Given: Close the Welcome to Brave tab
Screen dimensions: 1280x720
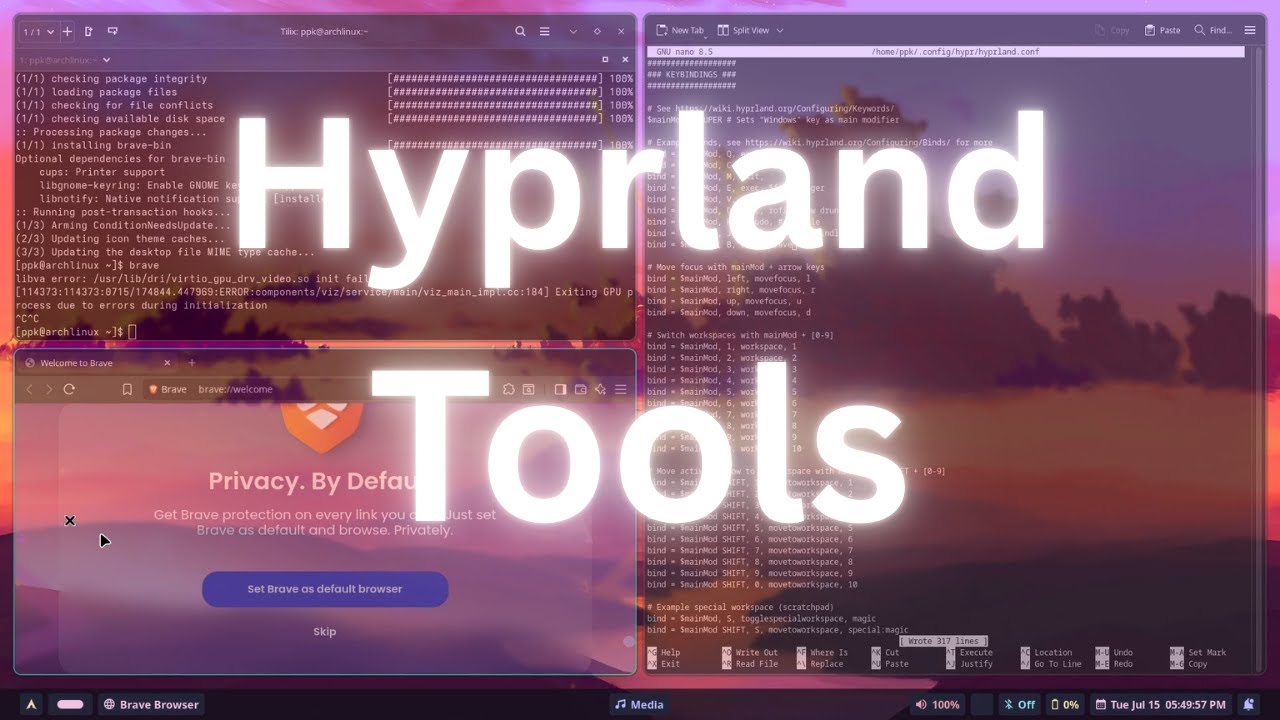Looking at the screenshot, I should pos(167,363).
